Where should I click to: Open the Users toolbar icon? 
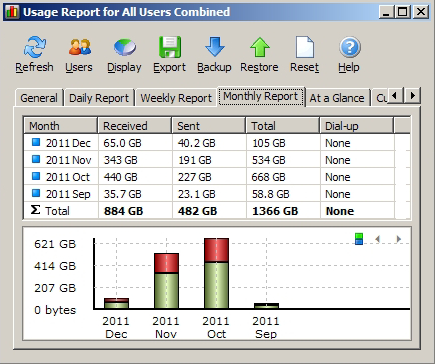click(x=80, y=47)
